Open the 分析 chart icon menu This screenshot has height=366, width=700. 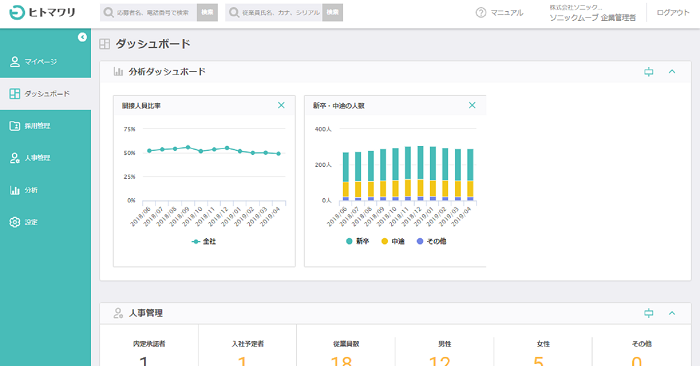(15, 190)
